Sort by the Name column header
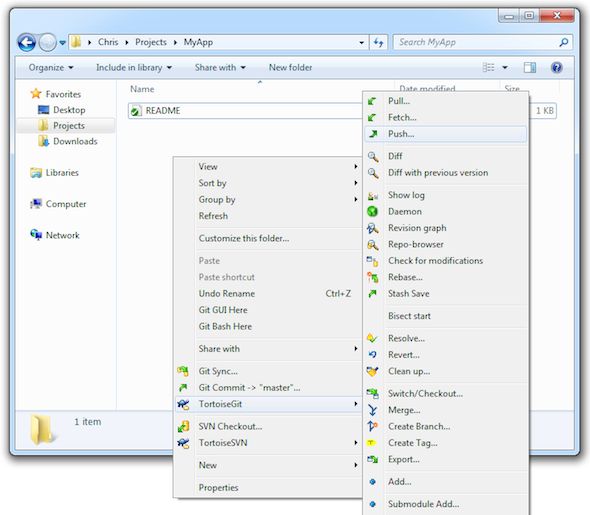The width and height of the screenshot is (590, 515). click(x=142, y=90)
